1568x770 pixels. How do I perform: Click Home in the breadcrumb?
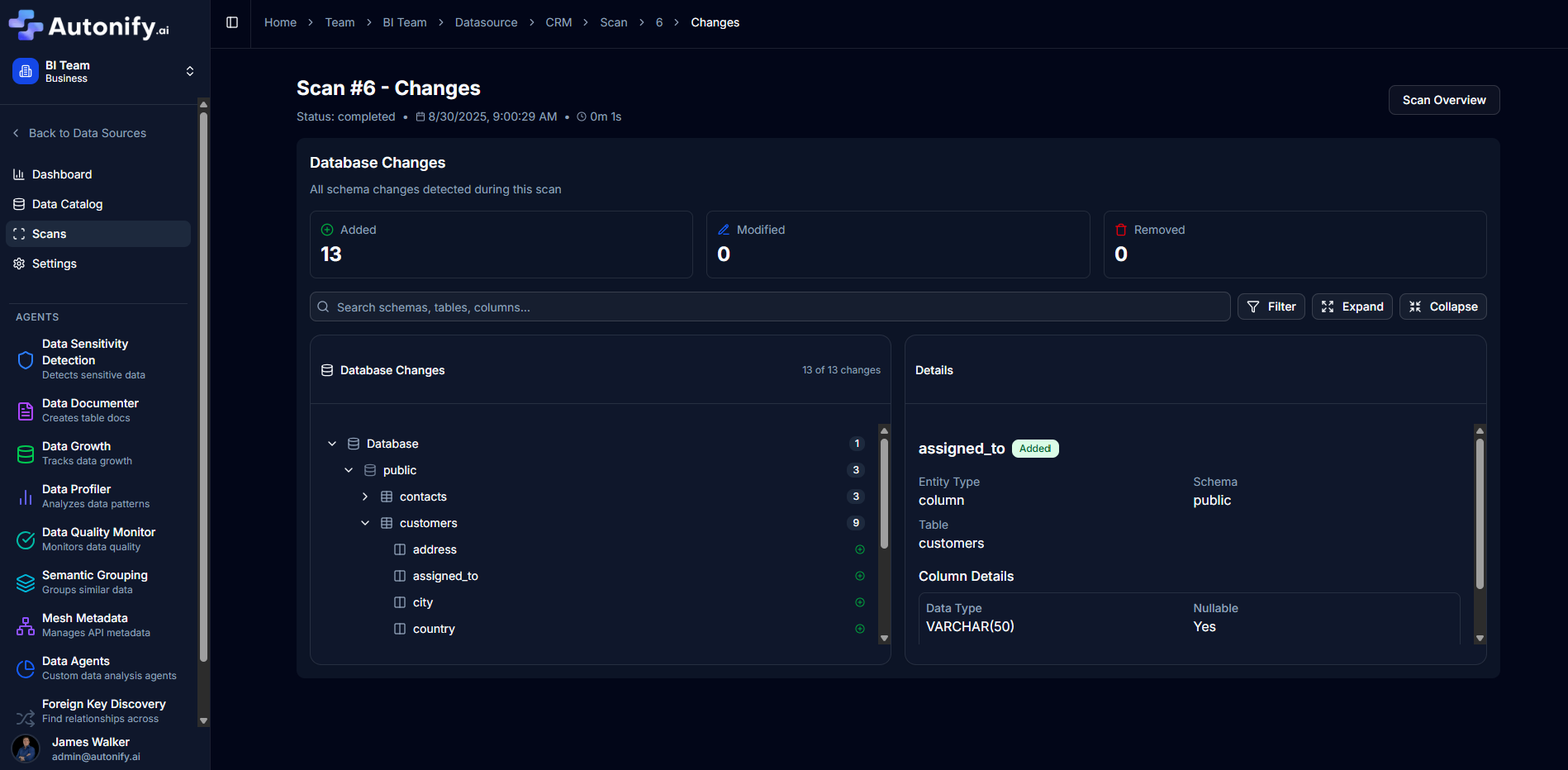pos(280,22)
